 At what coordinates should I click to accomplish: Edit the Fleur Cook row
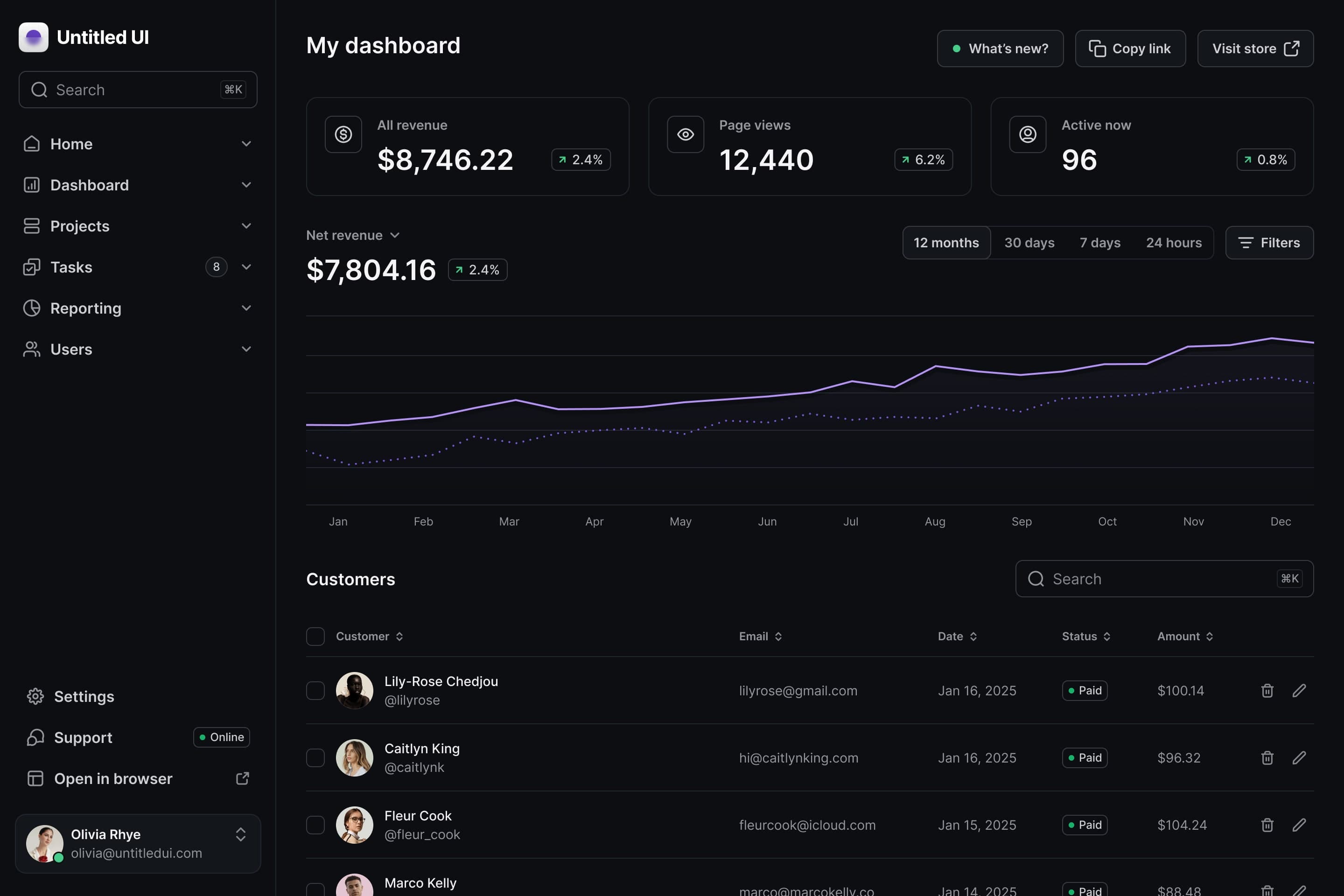[1299, 825]
